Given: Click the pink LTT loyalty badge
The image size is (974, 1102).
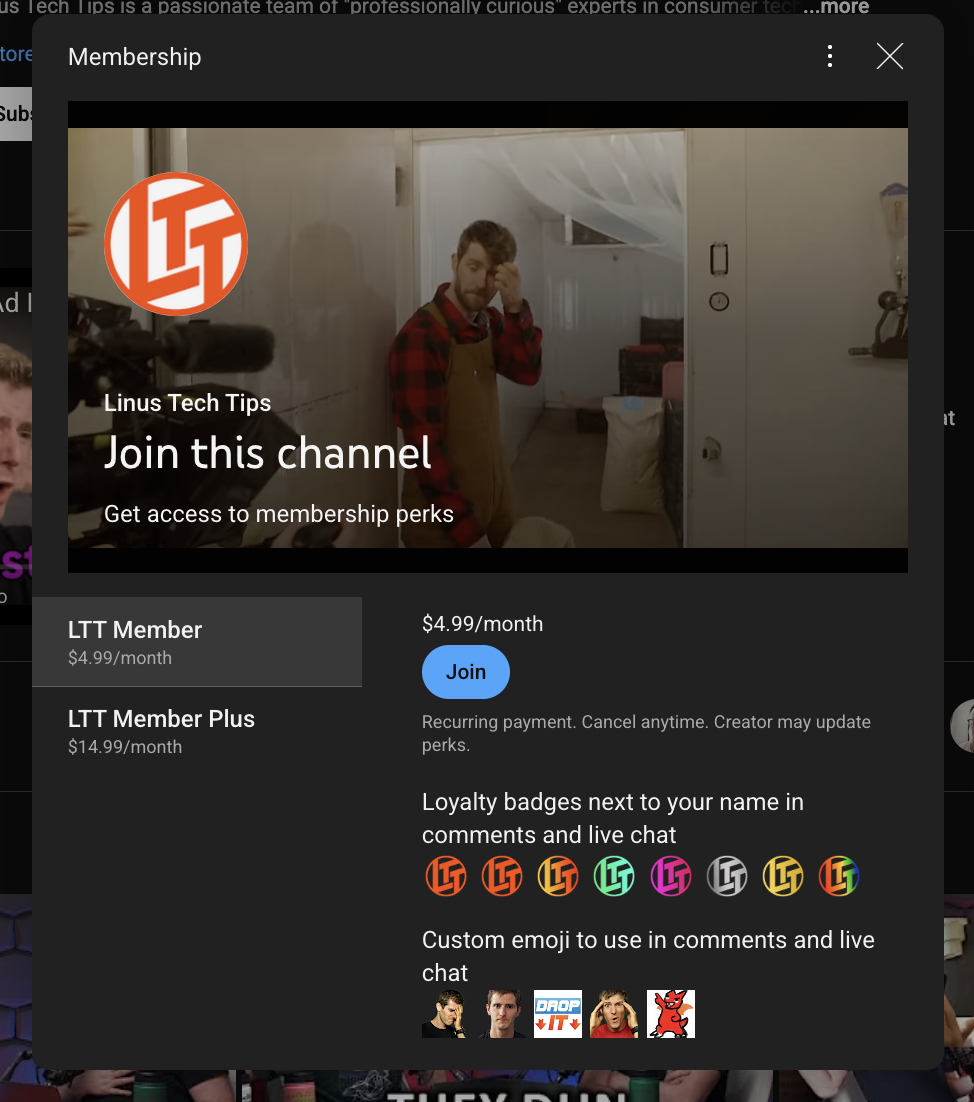Looking at the screenshot, I should (670, 876).
